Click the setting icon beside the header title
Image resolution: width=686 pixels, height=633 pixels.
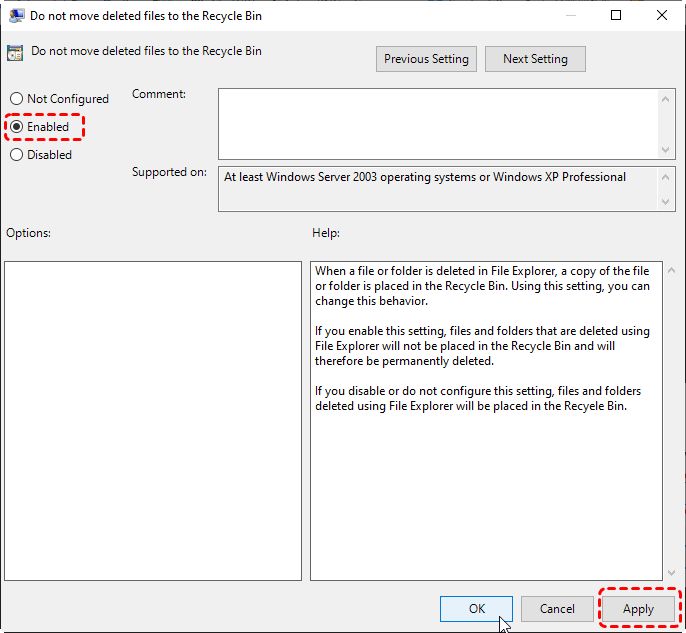(x=16, y=52)
